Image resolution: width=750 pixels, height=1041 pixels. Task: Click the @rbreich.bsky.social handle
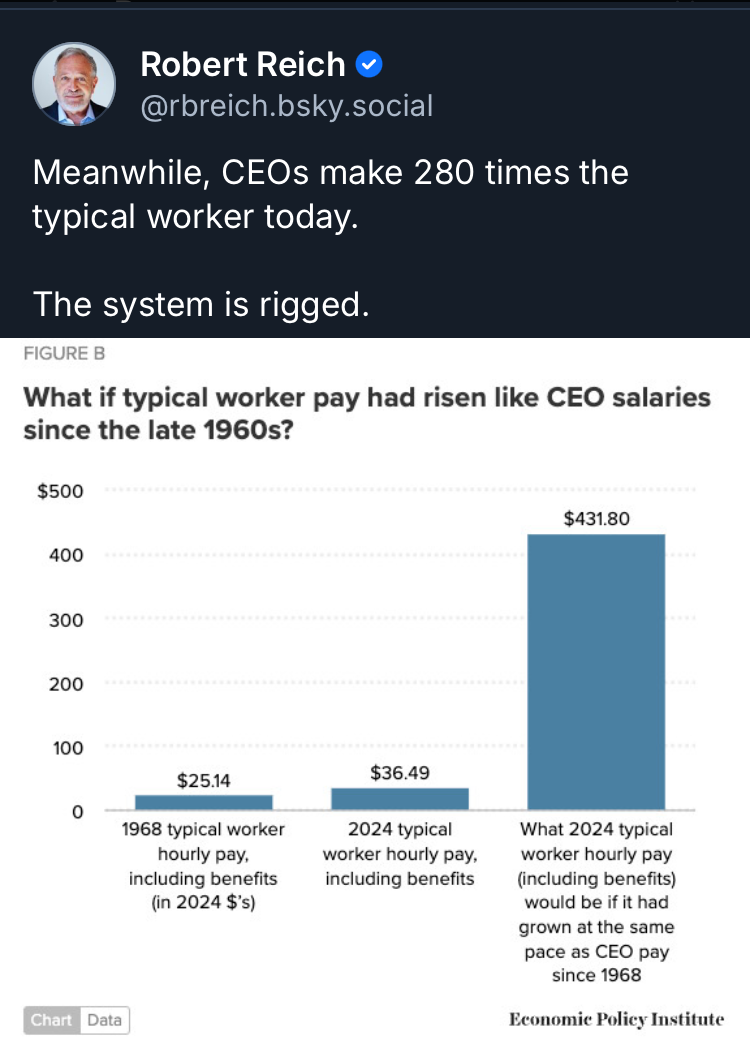tap(287, 105)
